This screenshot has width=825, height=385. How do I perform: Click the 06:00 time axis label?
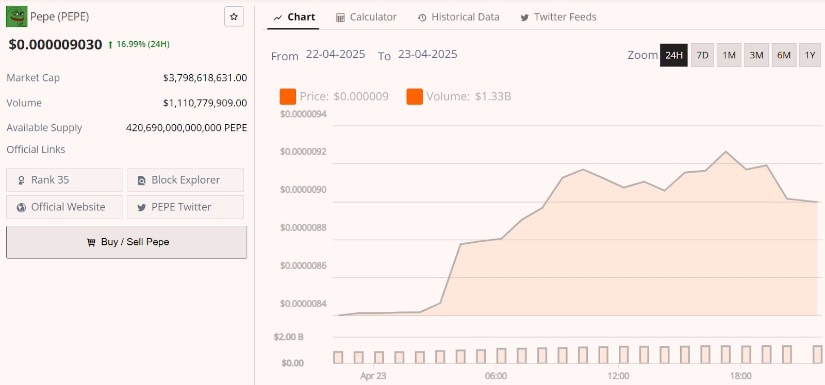(x=496, y=377)
